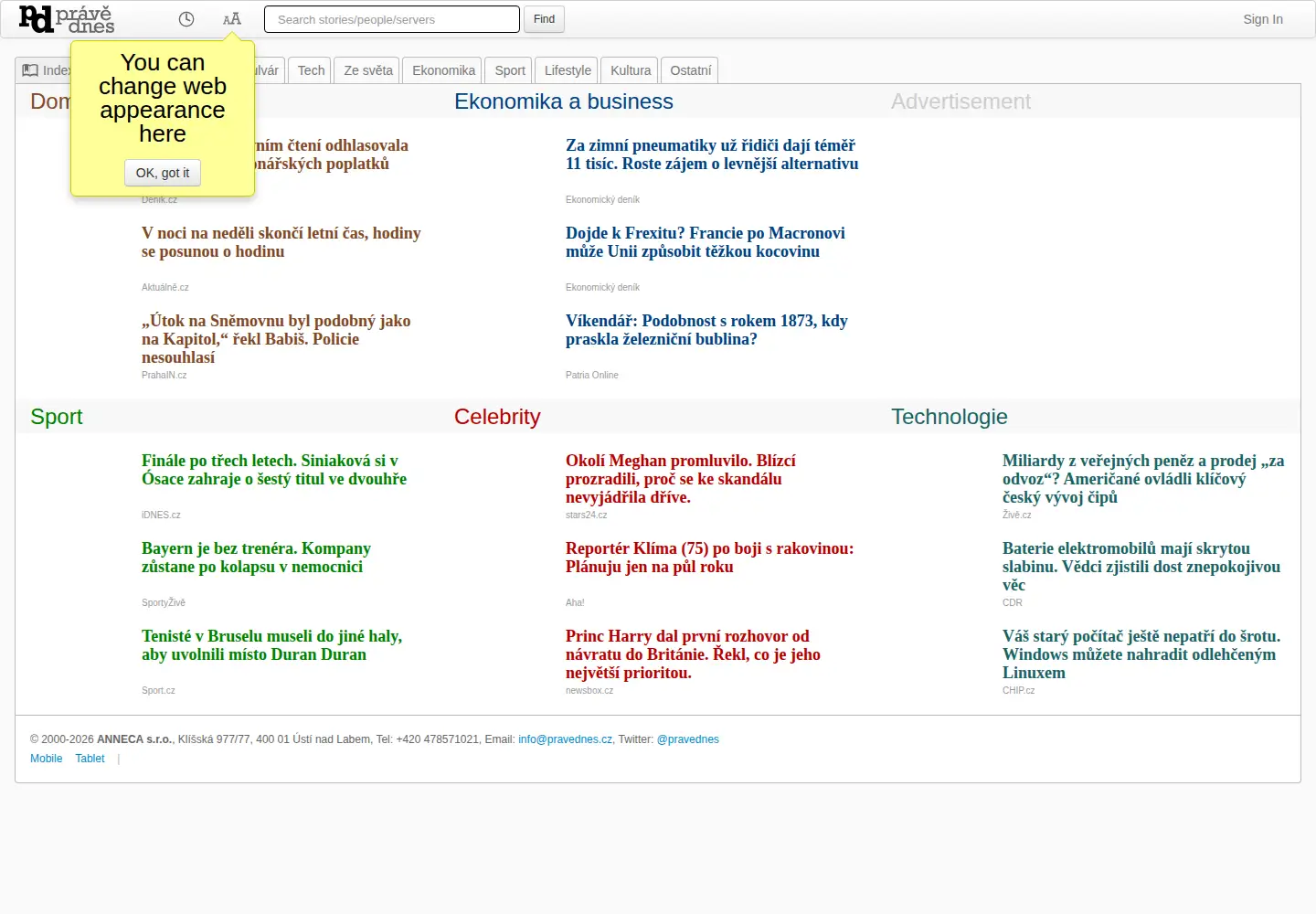Open the Princ Harry první rozhovor article
The width and height of the screenshot is (1316, 914).
point(693,654)
